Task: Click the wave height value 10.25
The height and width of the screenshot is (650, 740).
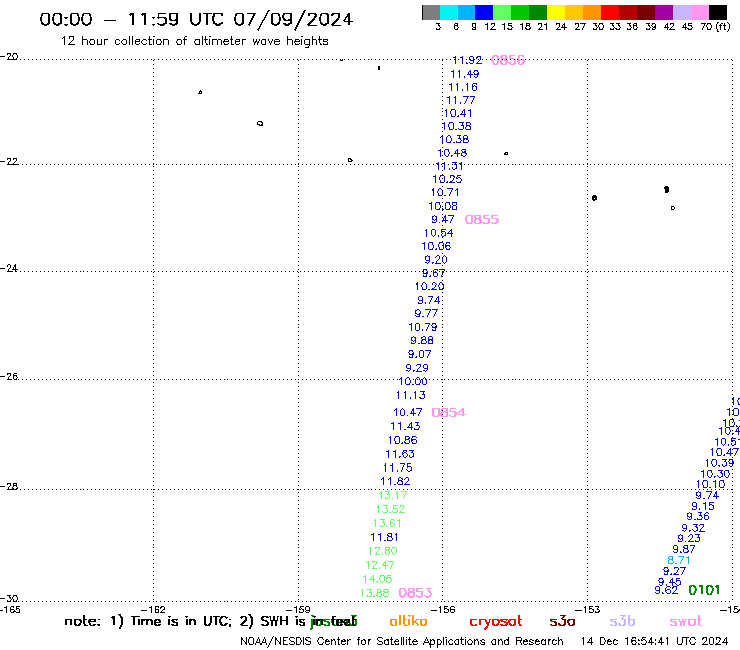Action: point(447,179)
